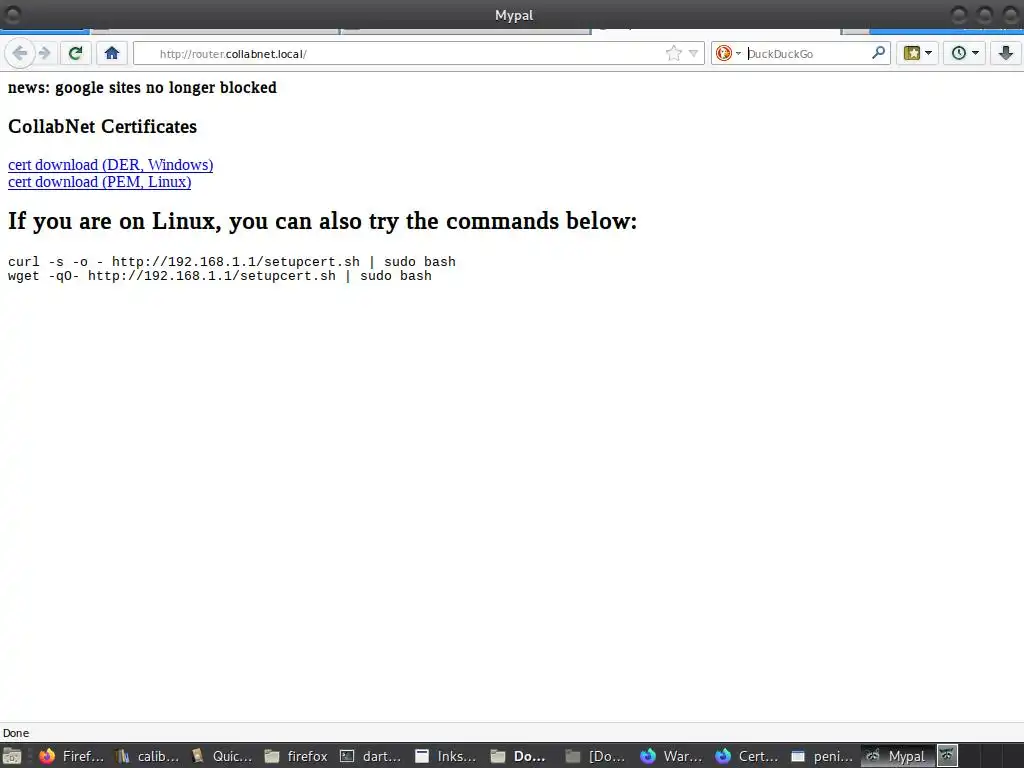Click the curl setupcert.sh command line

coord(232,262)
